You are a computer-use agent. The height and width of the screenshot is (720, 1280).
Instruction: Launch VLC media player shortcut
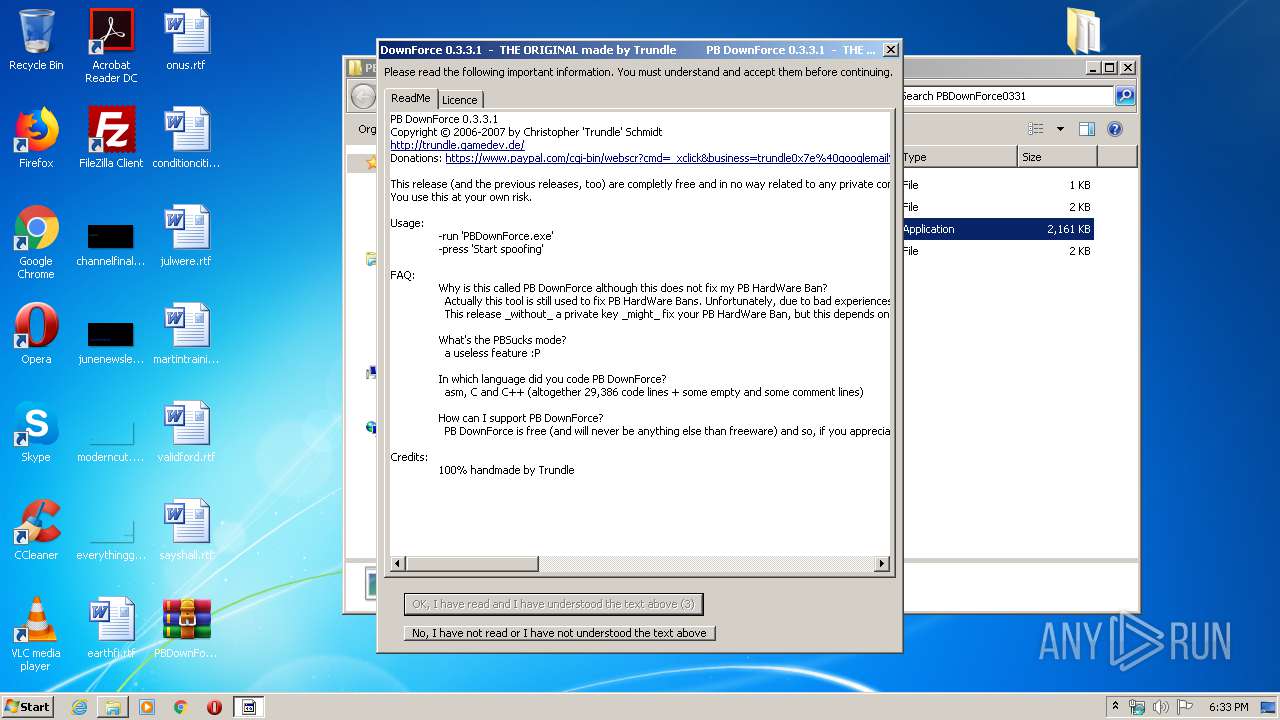[36, 634]
